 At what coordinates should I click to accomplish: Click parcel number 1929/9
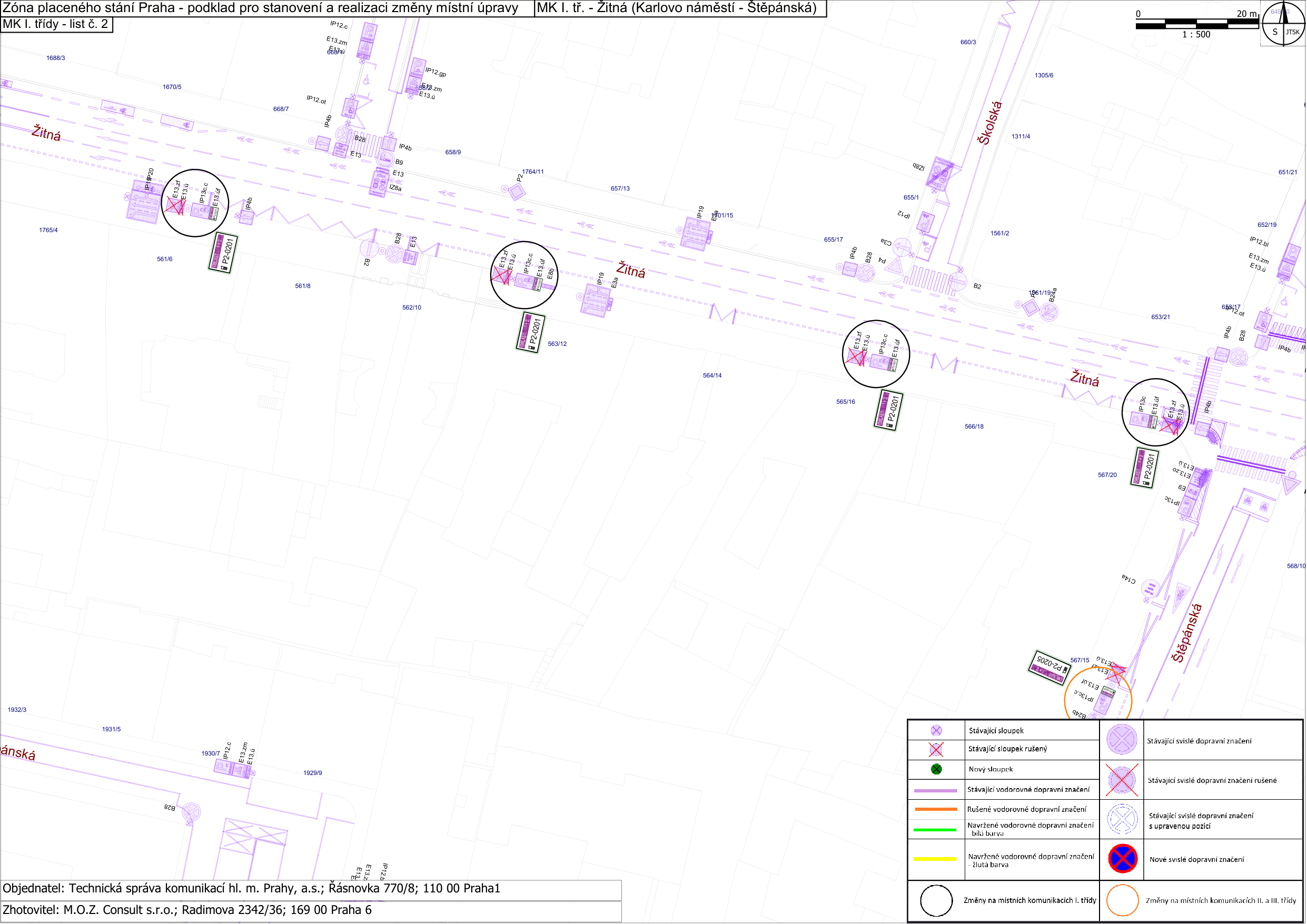tap(312, 773)
